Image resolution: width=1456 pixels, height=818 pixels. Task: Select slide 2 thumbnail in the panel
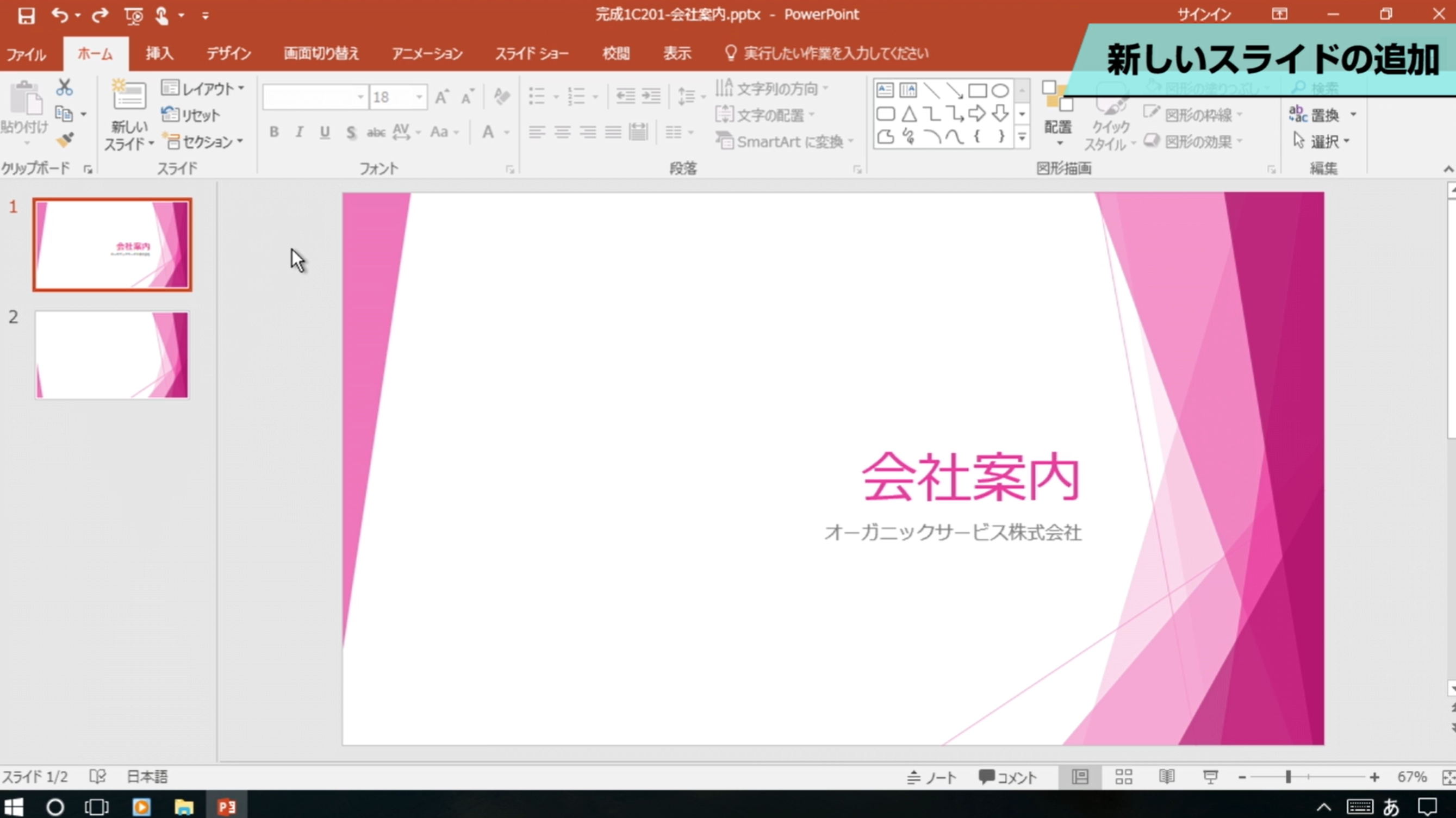(x=112, y=355)
